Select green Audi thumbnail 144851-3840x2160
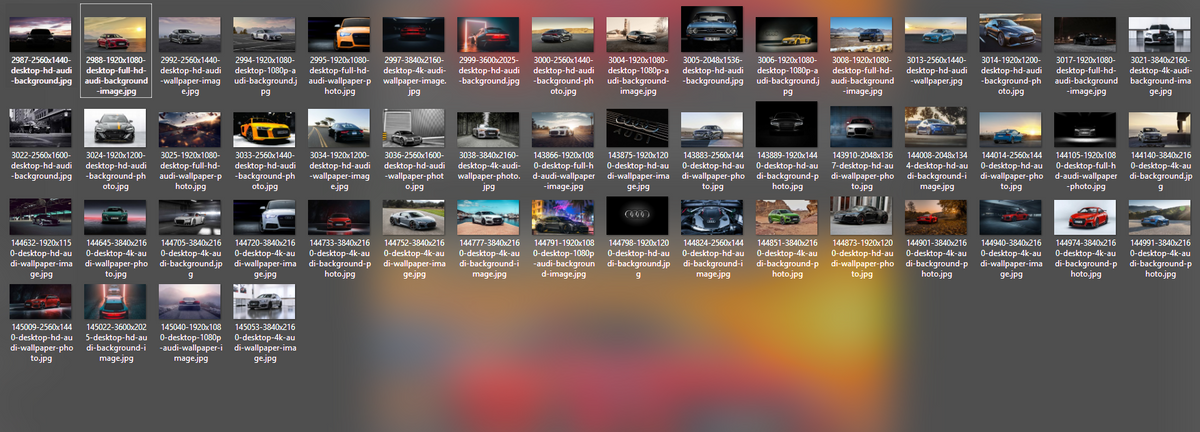This screenshot has width=1200, height=432. coord(788,216)
